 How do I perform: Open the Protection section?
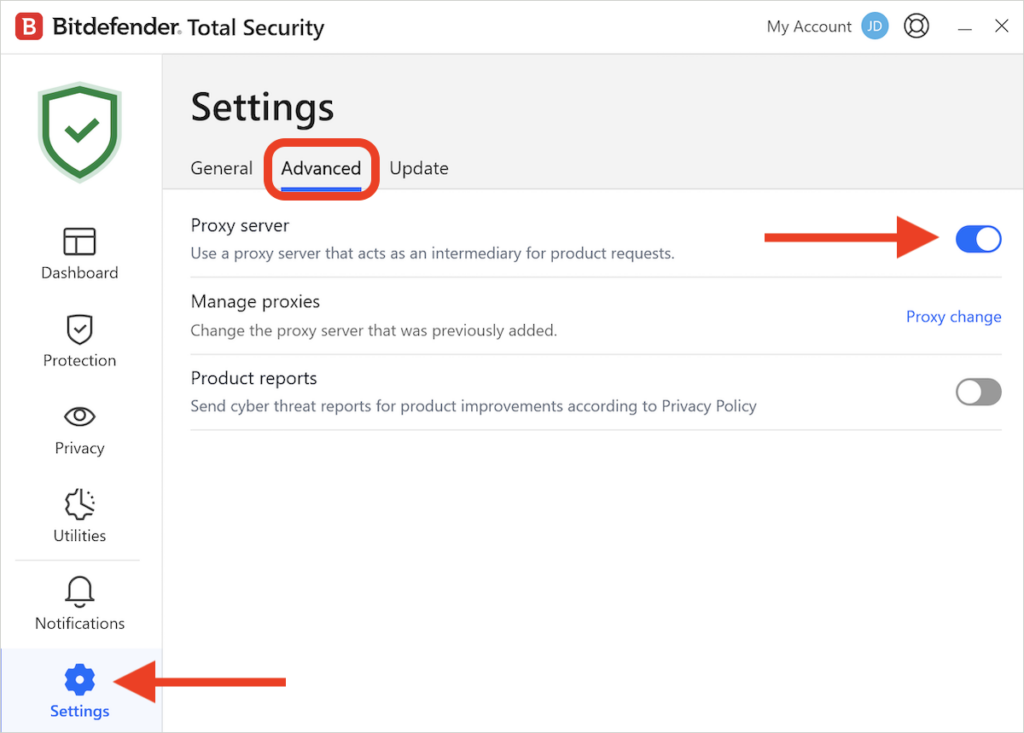pos(79,341)
